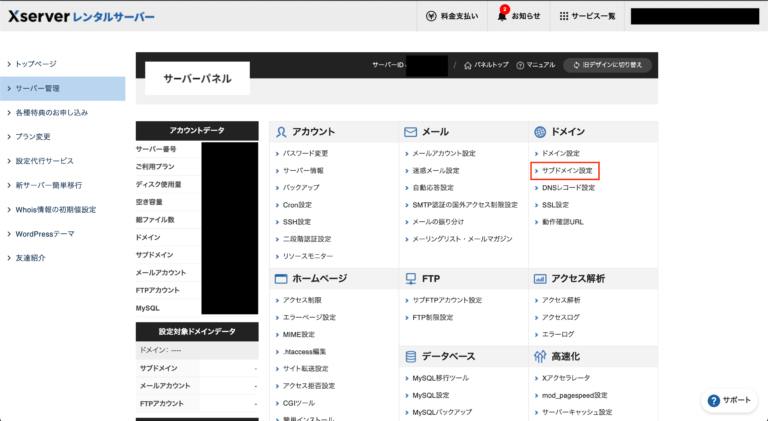768x421 pixels.
Task: Open the サービス一覧 grid icon
Action: (564, 17)
